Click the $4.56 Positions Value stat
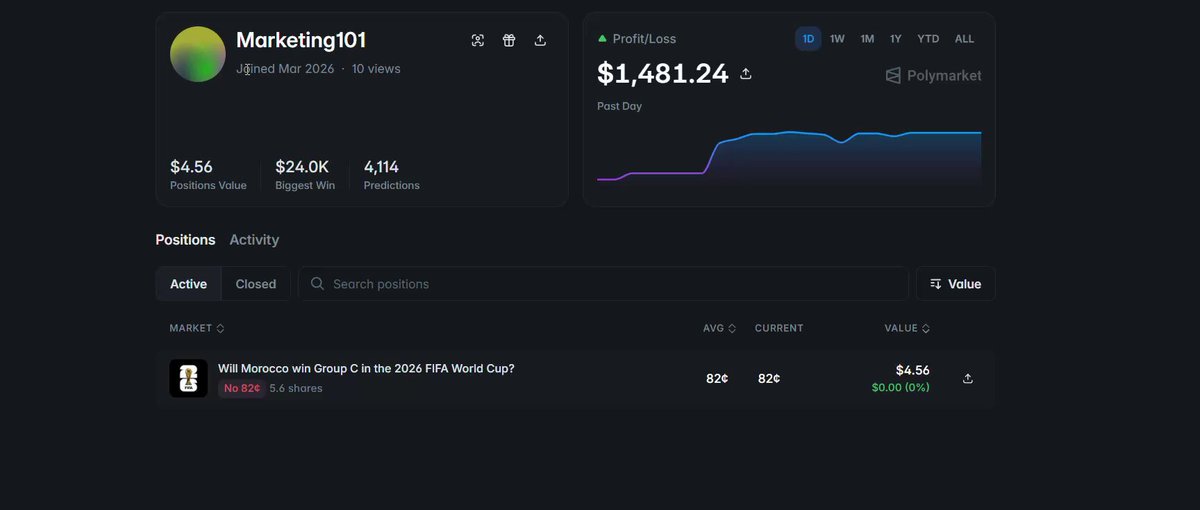This screenshot has width=1200, height=510. [208, 174]
